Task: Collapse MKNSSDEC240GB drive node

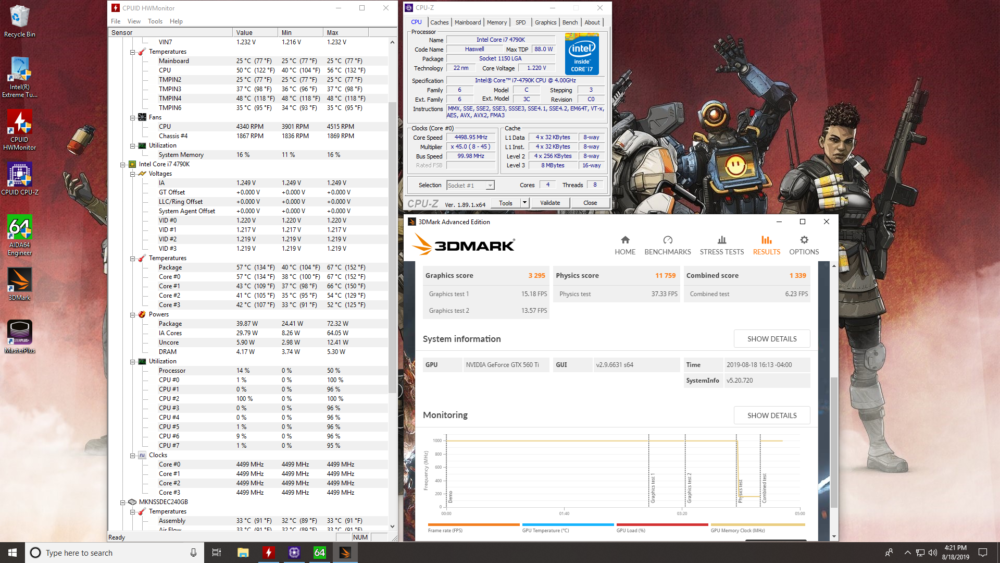Action: [123, 502]
